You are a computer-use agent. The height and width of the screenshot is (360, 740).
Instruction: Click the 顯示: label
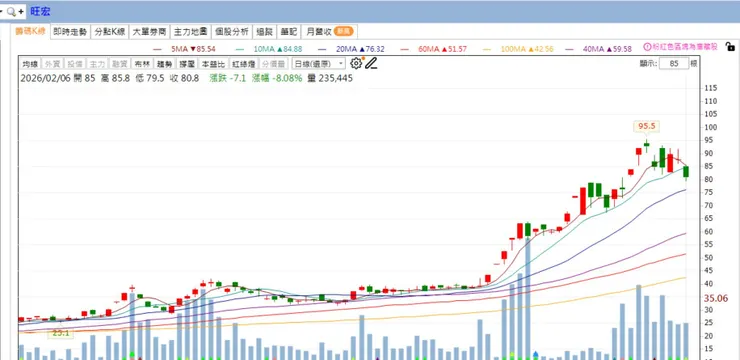[x=648, y=64]
